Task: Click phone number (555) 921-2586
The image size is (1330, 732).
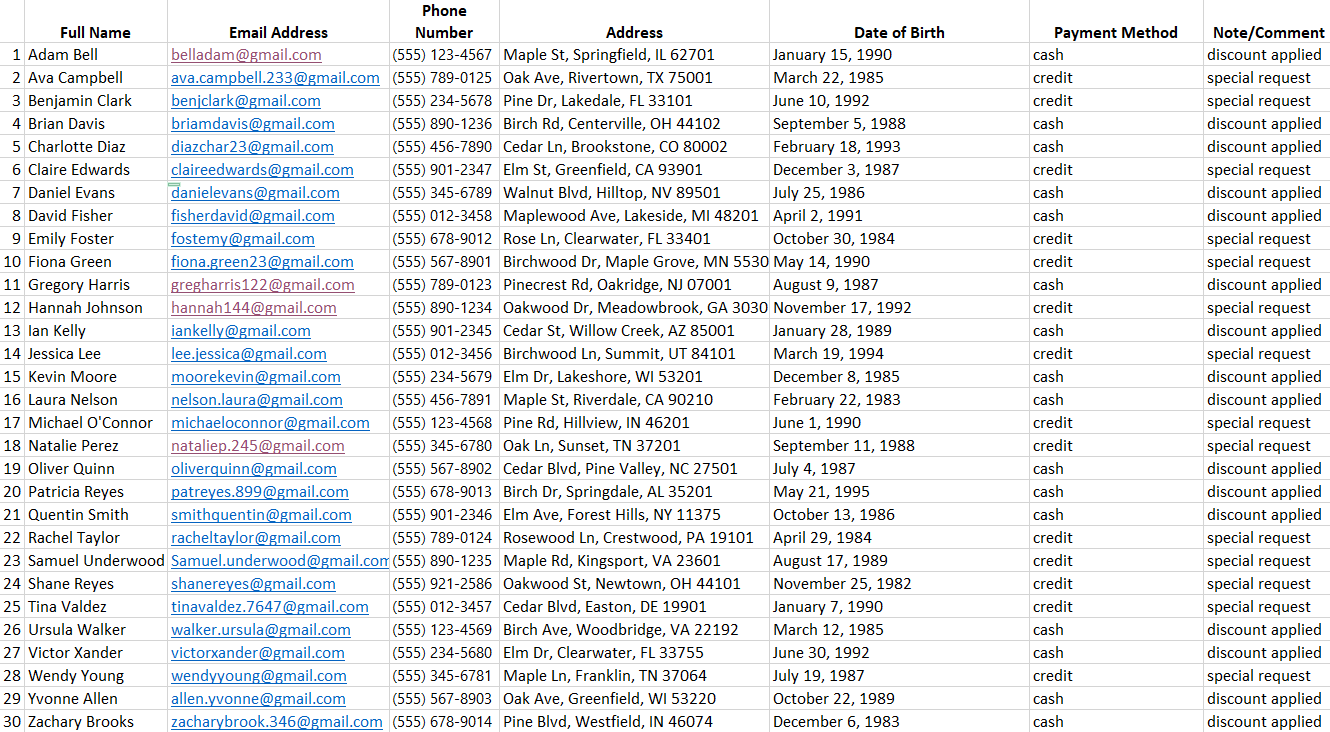Action: click(442, 584)
